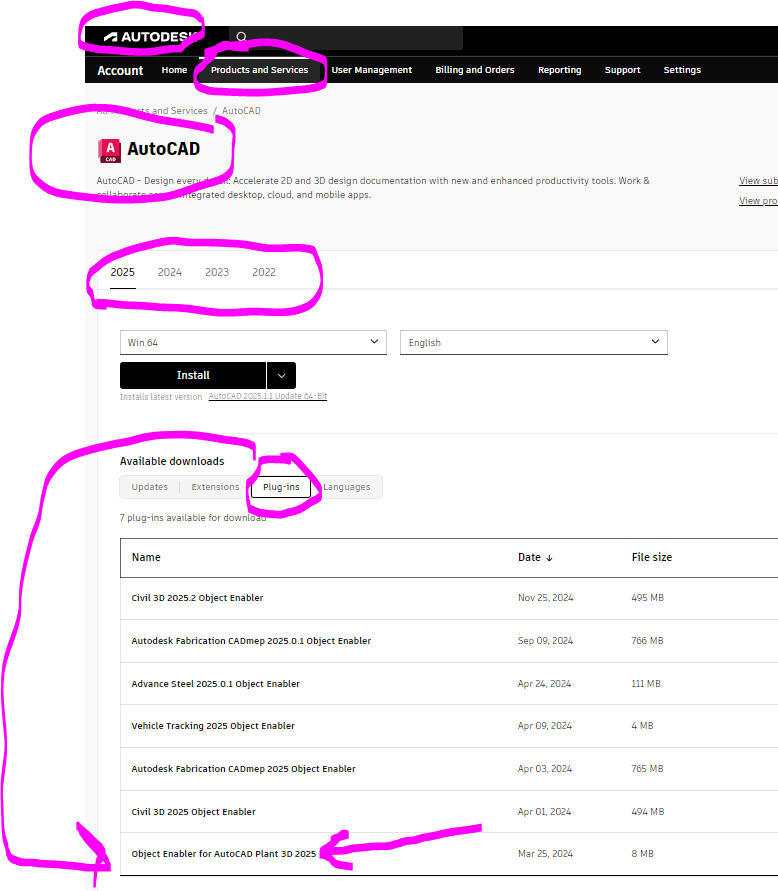Open the English language dropdown
This screenshot has width=778, height=891.
(x=534, y=342)
